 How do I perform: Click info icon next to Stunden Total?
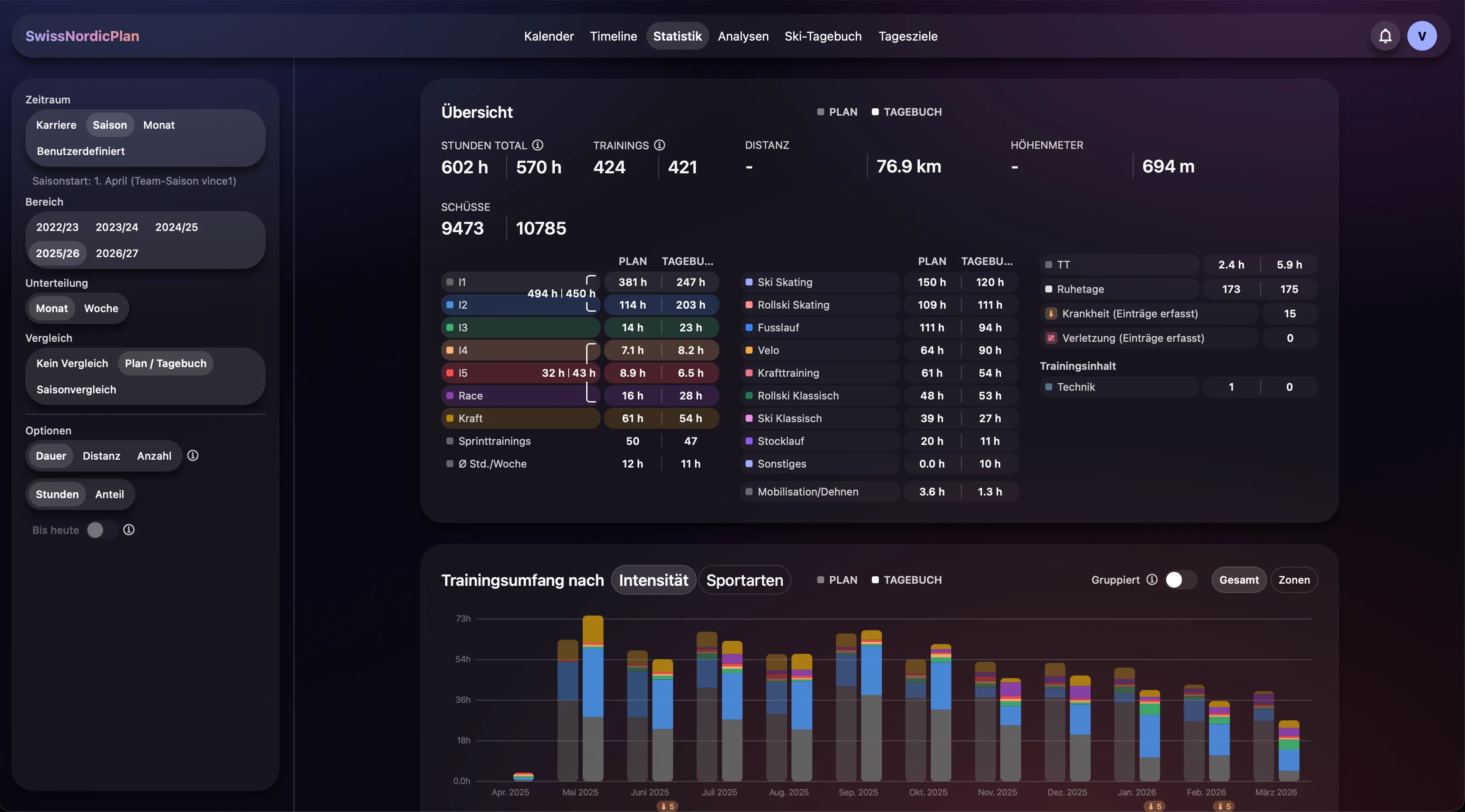pos(537,145)
